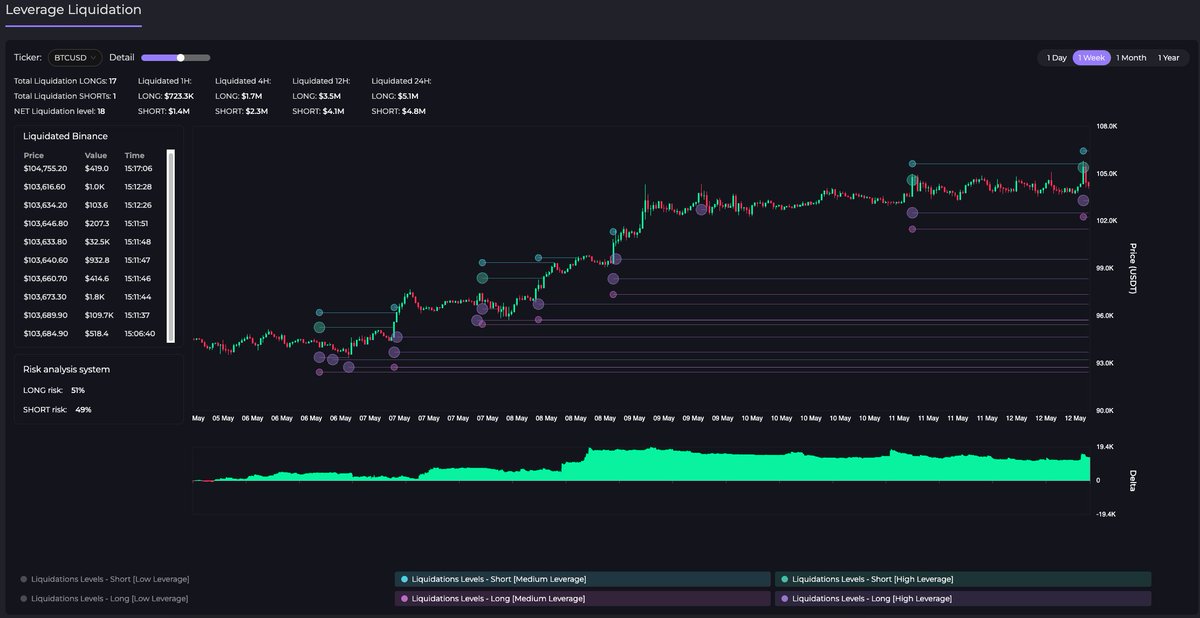This screenshot has height=618, width=1200.
Task: Hide Liquidations Levels Short High Leverage series
Action: coord(870,579)
